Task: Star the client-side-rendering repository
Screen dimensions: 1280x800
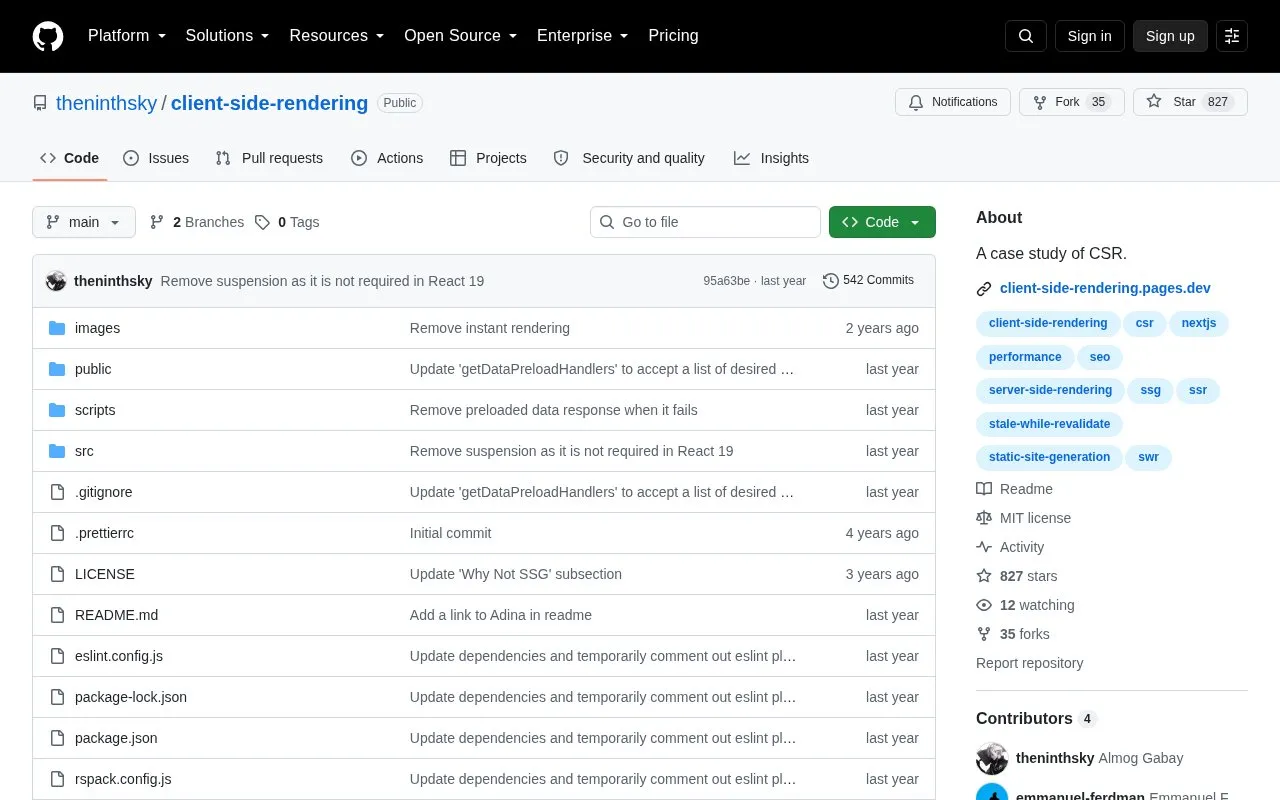Action: tap(1190, 102)
